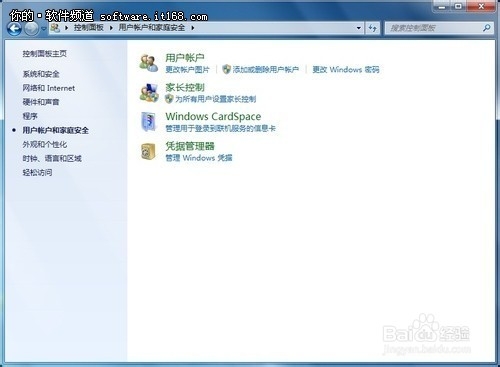Image resolution: width=500 pixels, height=367 pixels.
Task: Click the magnifier search icon
Action: [487, 28]
